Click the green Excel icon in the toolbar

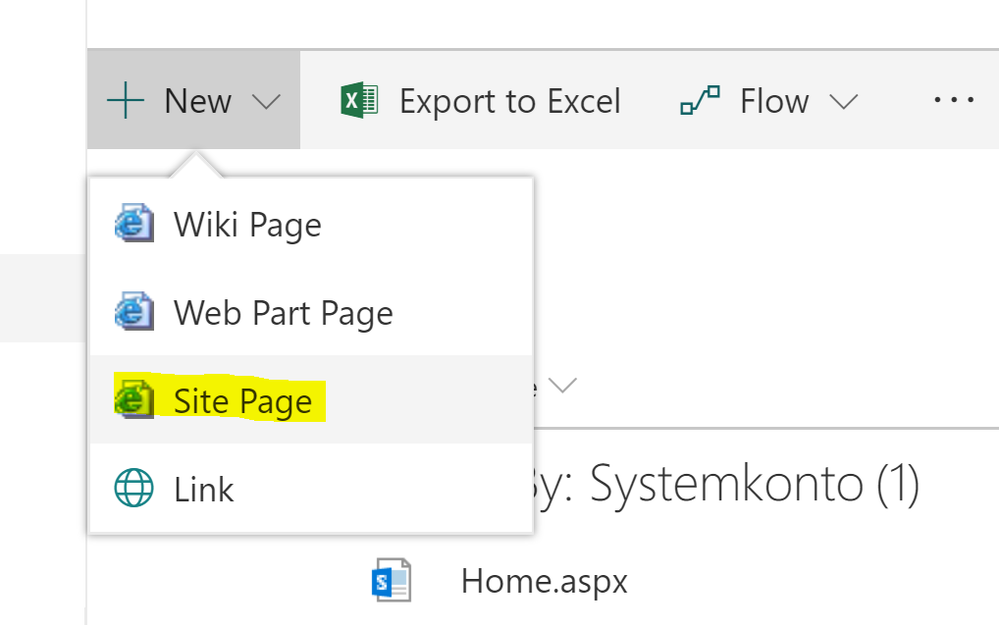coord(359,101)
